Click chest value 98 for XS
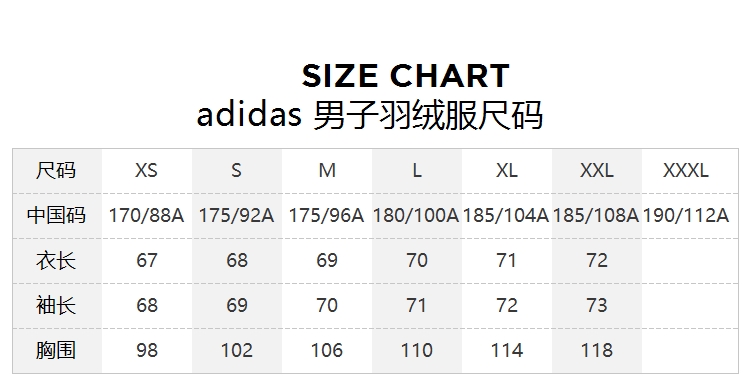This screenshot has height=385, width=750. click(146, 351)
